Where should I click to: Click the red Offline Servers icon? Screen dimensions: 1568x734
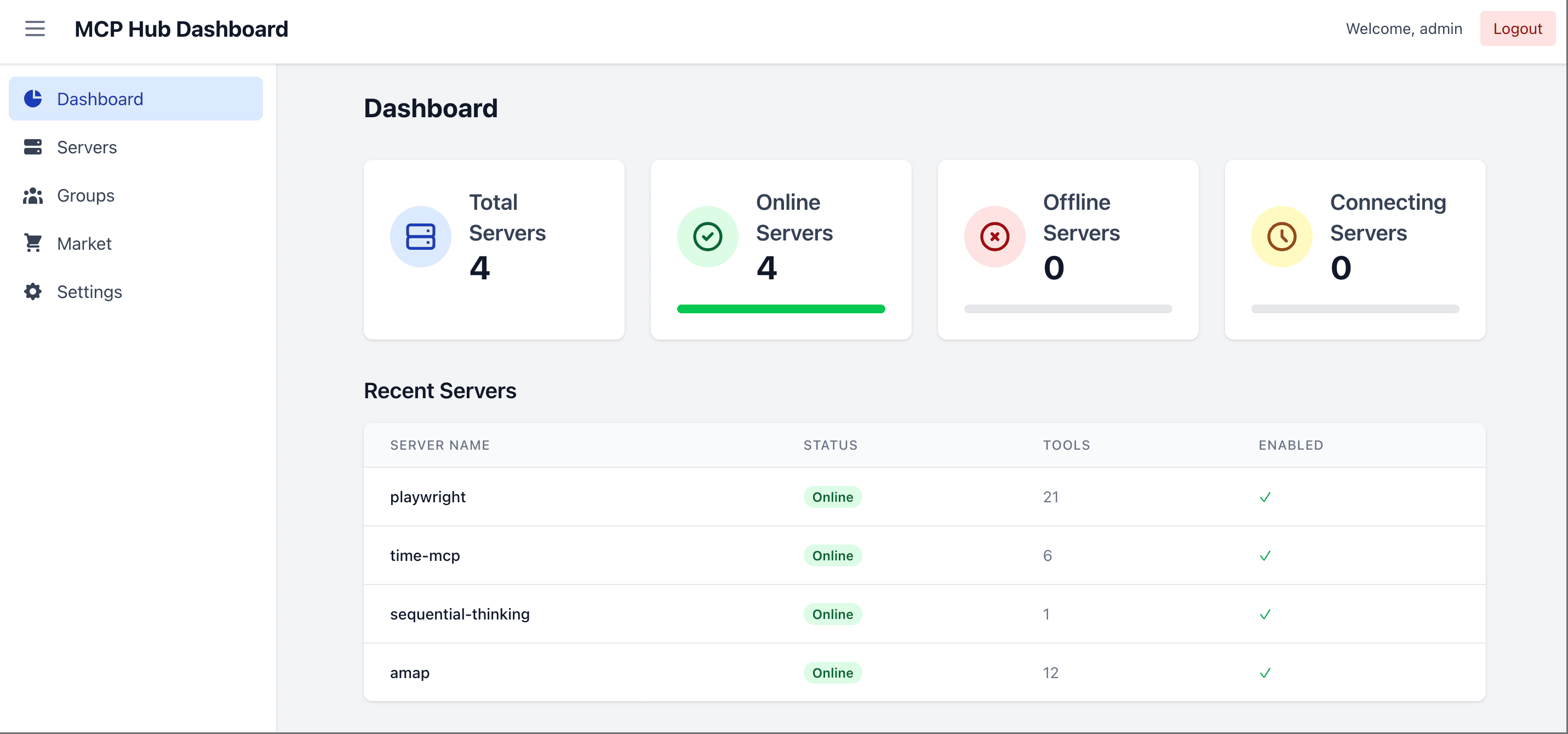tap(993, 237)
